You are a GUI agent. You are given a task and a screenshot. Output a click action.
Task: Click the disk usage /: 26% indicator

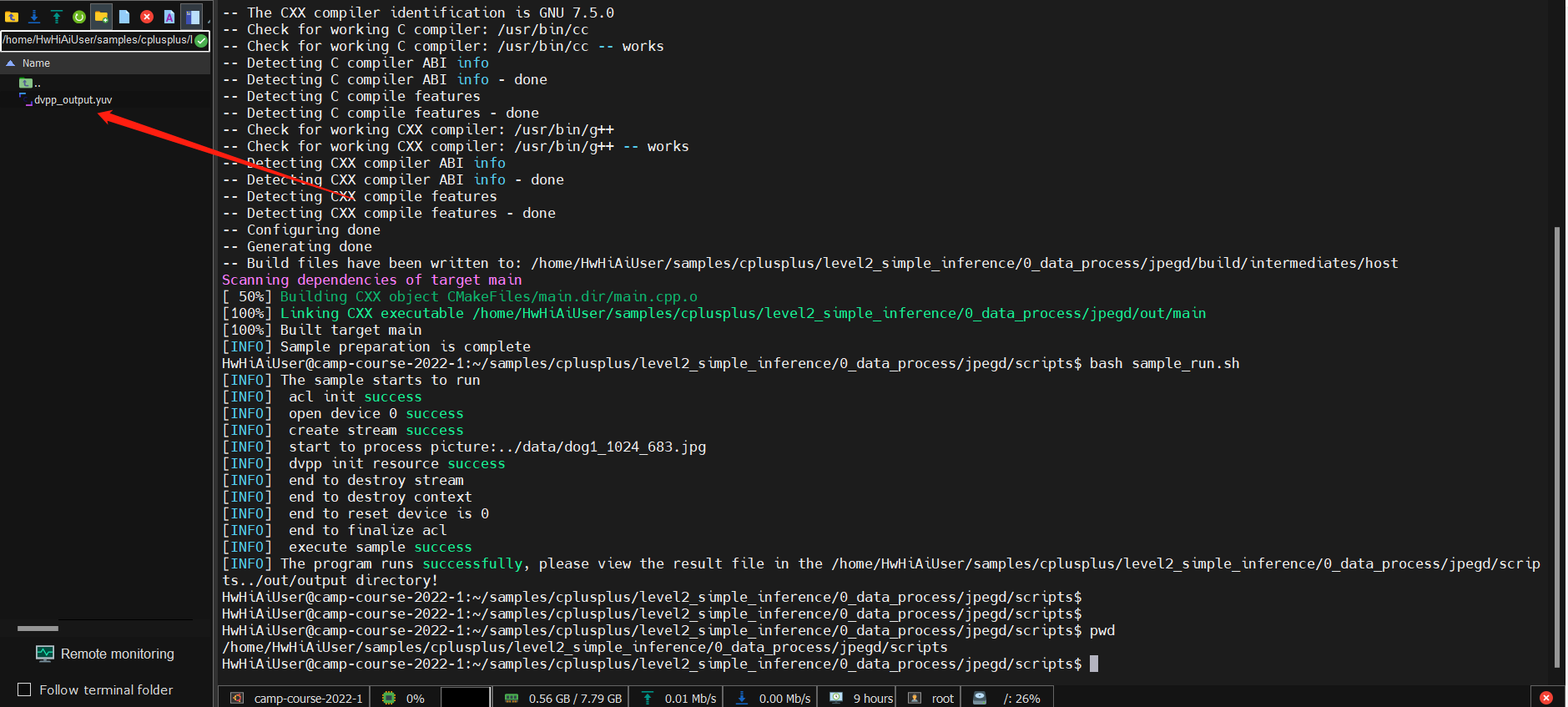[1021, 698]
